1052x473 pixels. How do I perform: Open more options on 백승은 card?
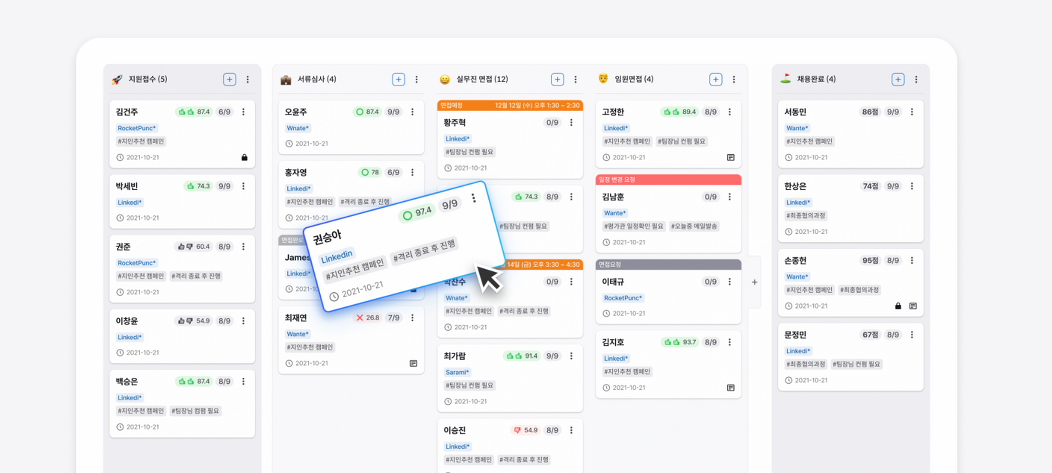(x=244, y=382)
